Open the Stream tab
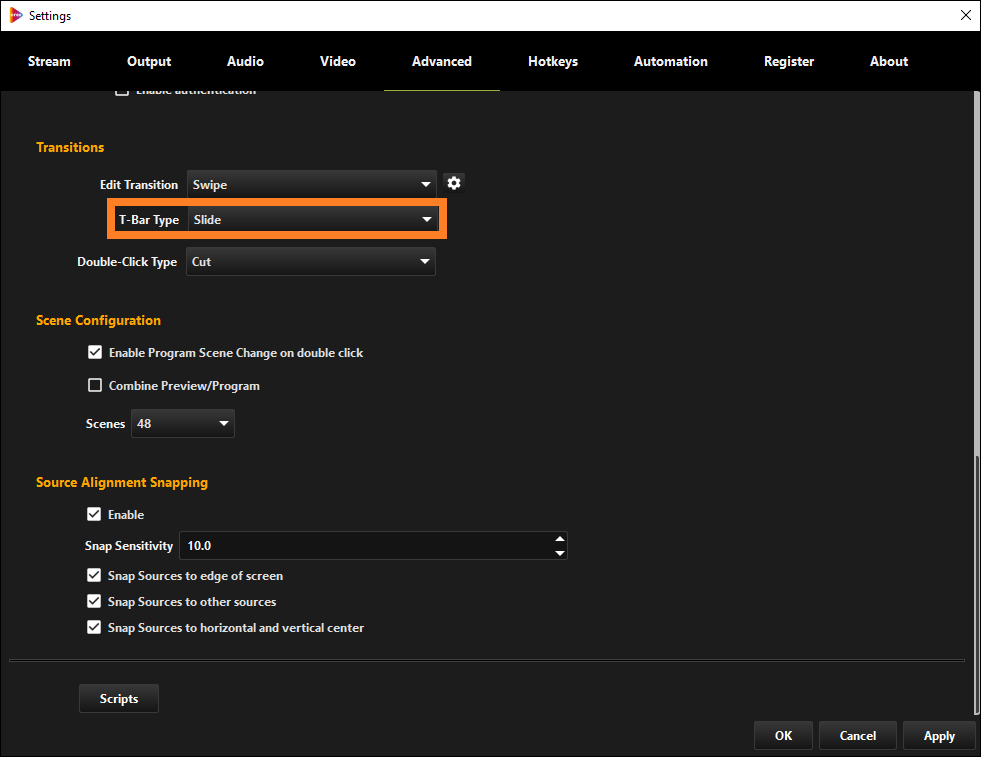This screenshot has width=981, height=757. point(49,61)
